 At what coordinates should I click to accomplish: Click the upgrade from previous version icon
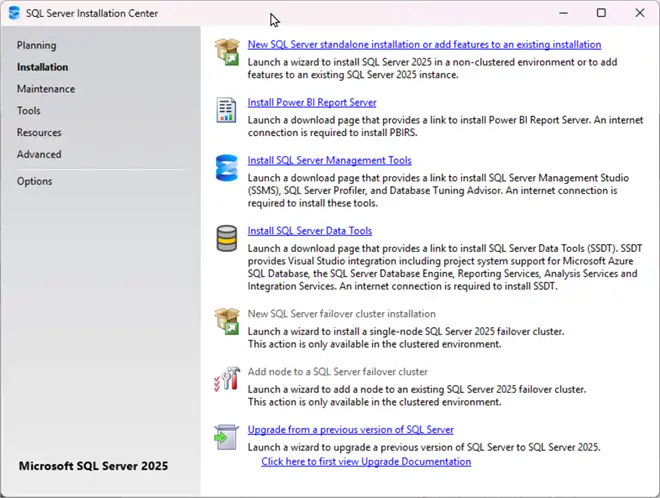(226, 437)
